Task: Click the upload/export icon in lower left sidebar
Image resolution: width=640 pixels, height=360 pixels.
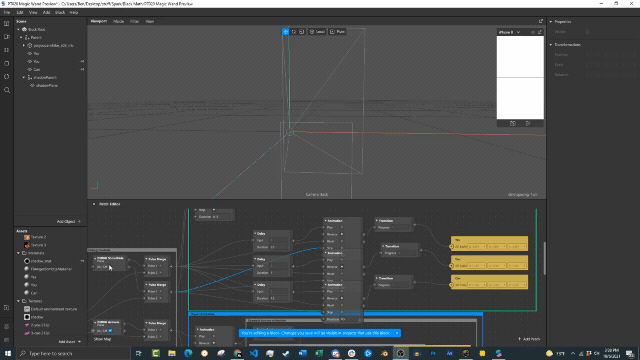Action: [7, 308]
